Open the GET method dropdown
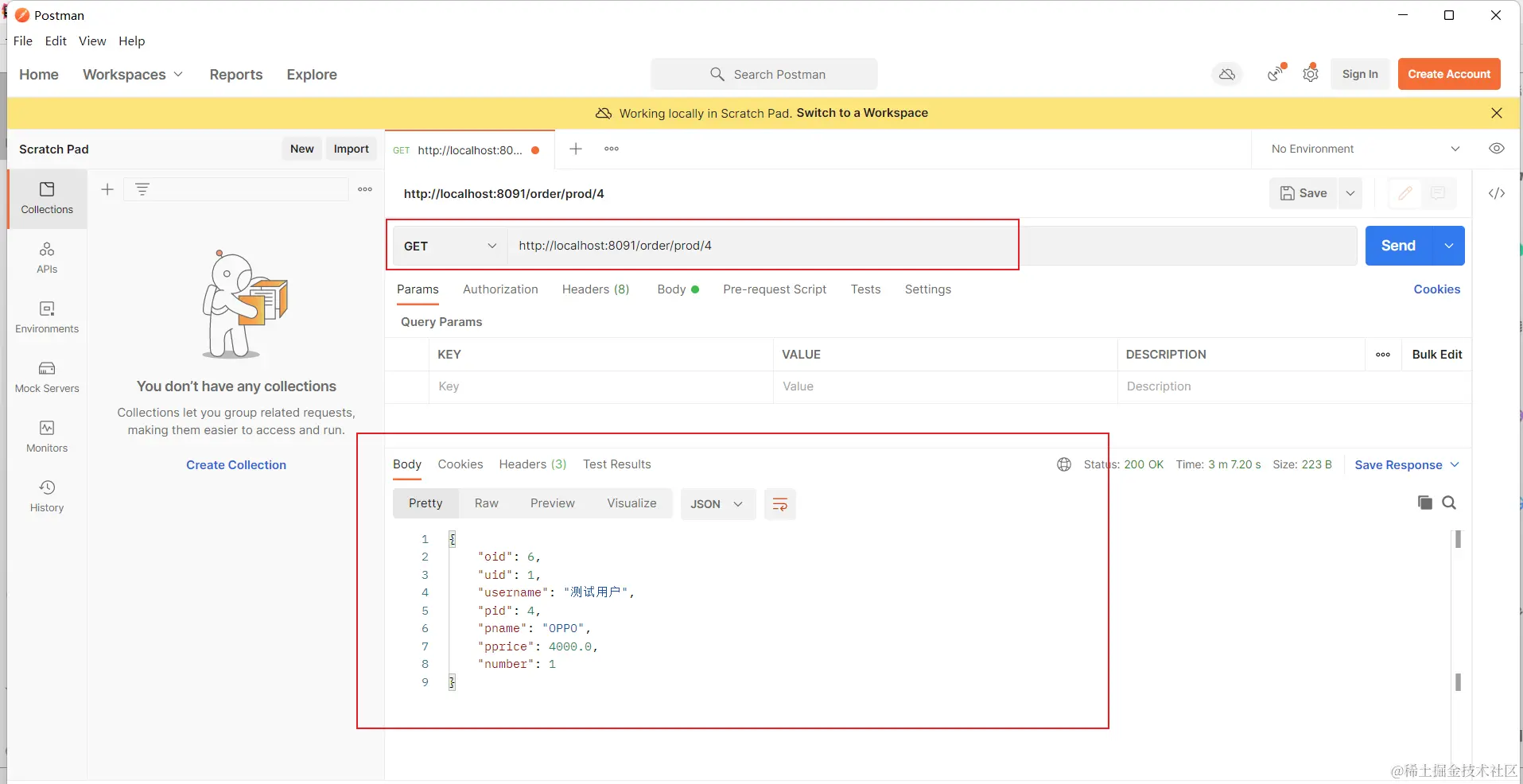 [x=450, y=246]
